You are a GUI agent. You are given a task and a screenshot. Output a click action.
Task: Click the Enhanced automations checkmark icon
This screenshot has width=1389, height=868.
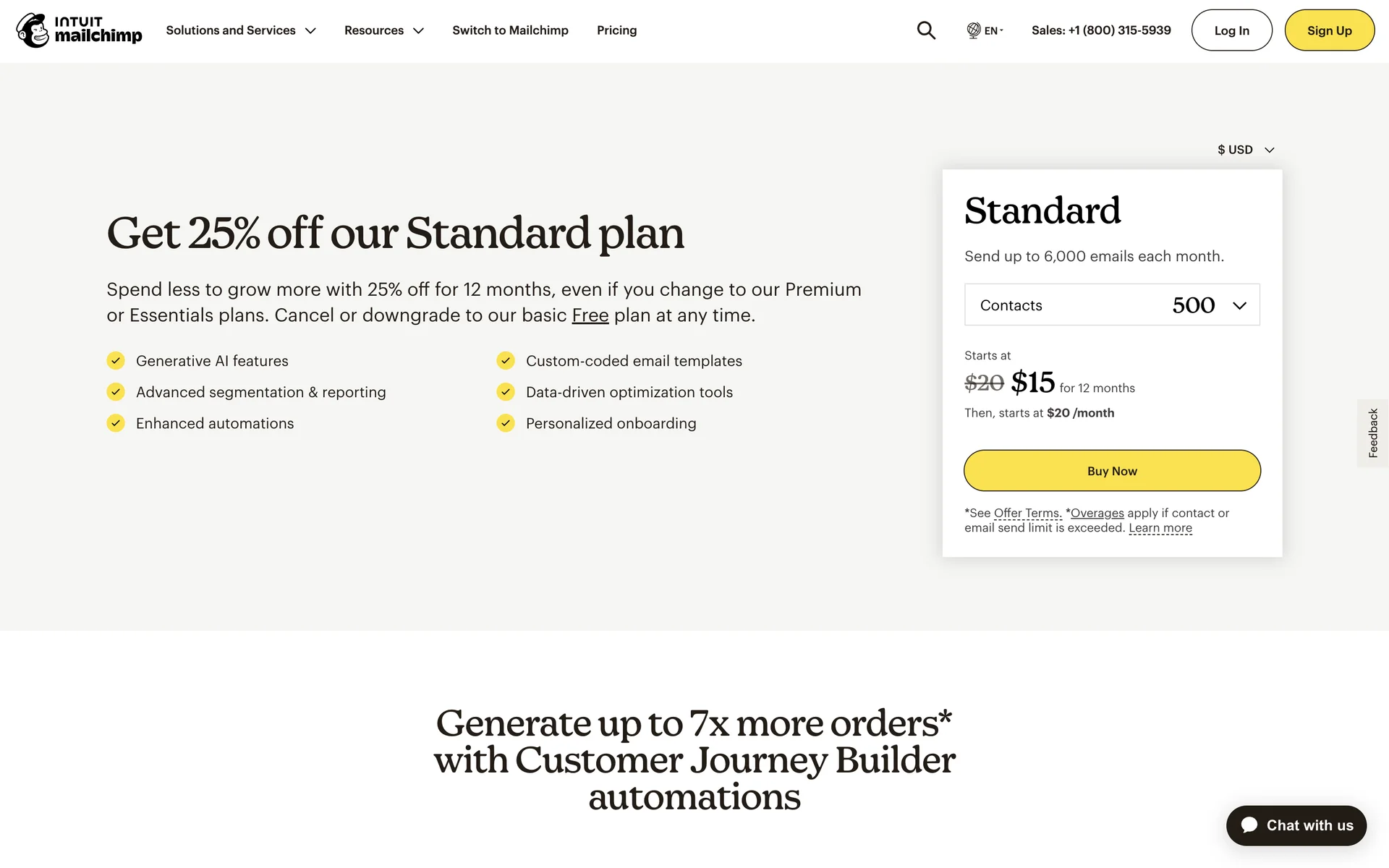116,423
